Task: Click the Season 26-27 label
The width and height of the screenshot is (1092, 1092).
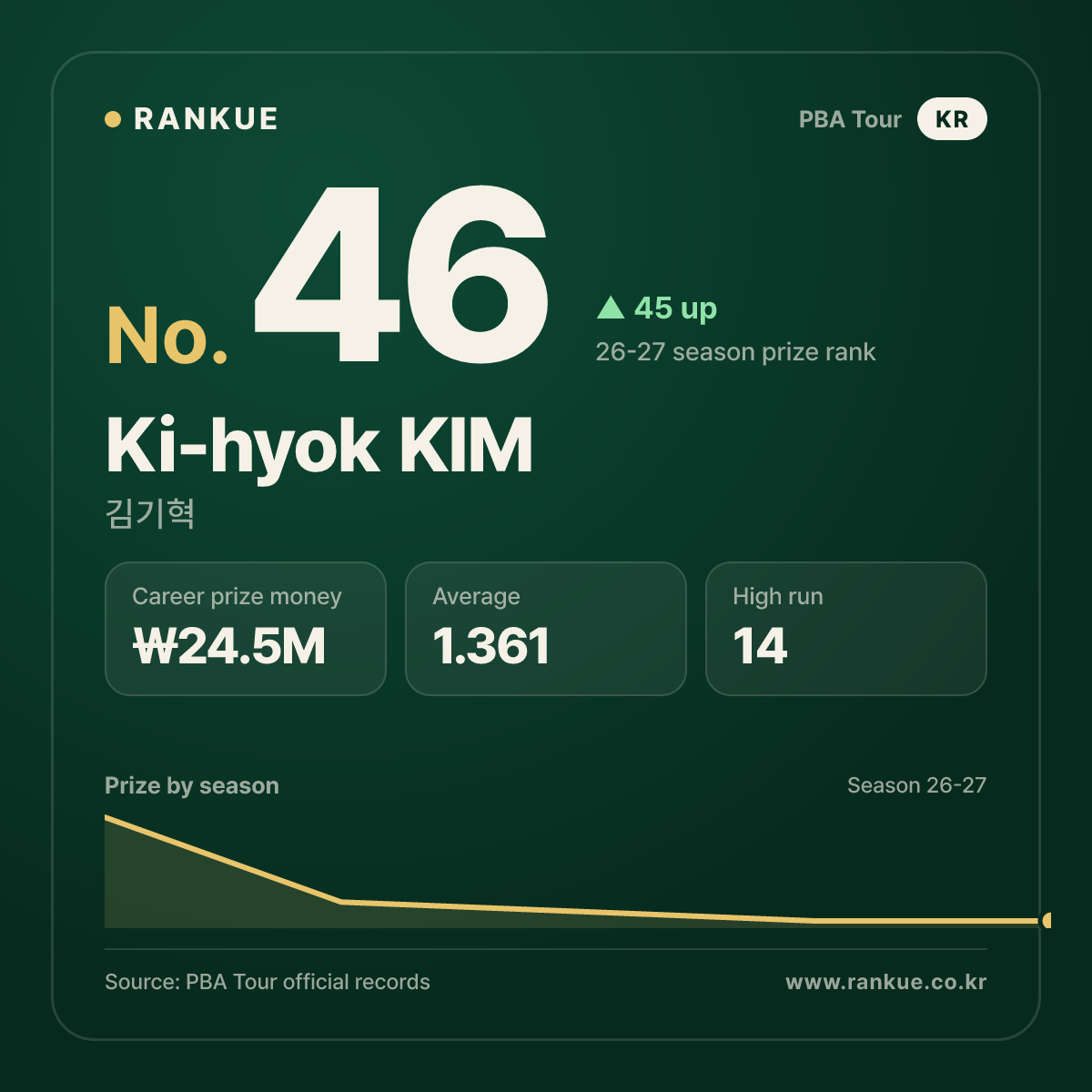Action: tap(916, 785)
